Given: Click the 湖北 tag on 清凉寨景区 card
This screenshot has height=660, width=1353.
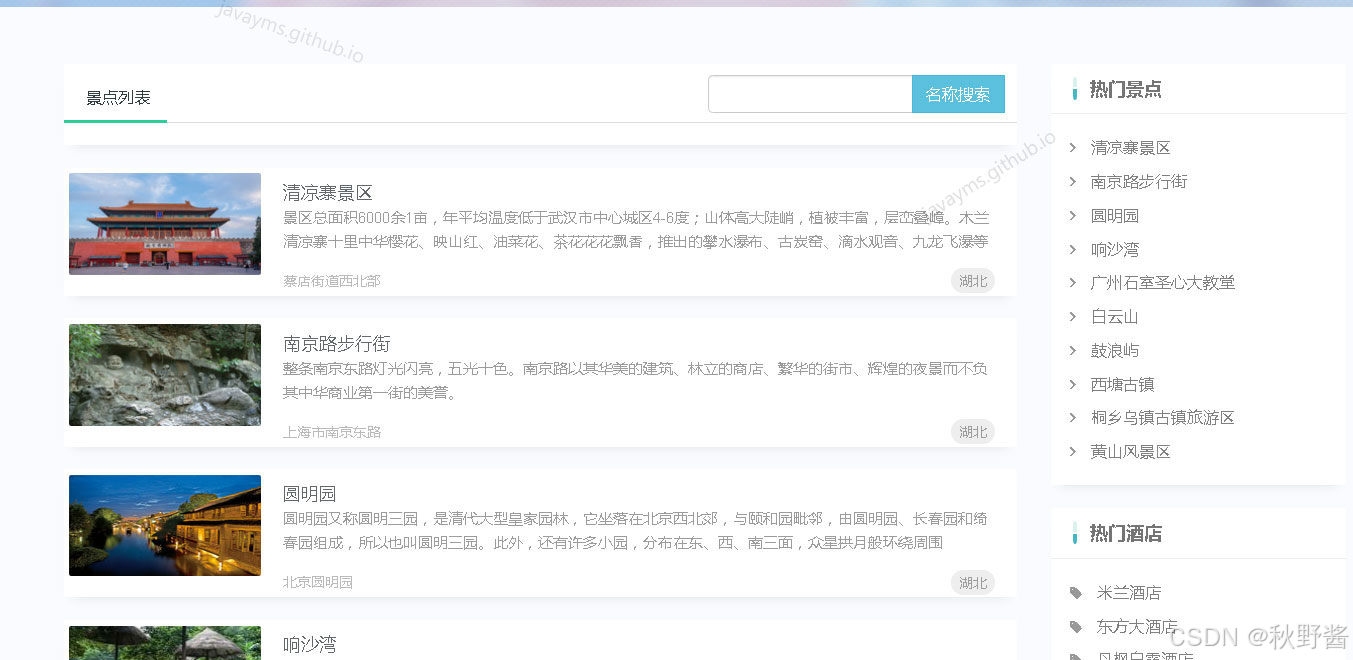Looking at the screenshot, I should 973,281.
